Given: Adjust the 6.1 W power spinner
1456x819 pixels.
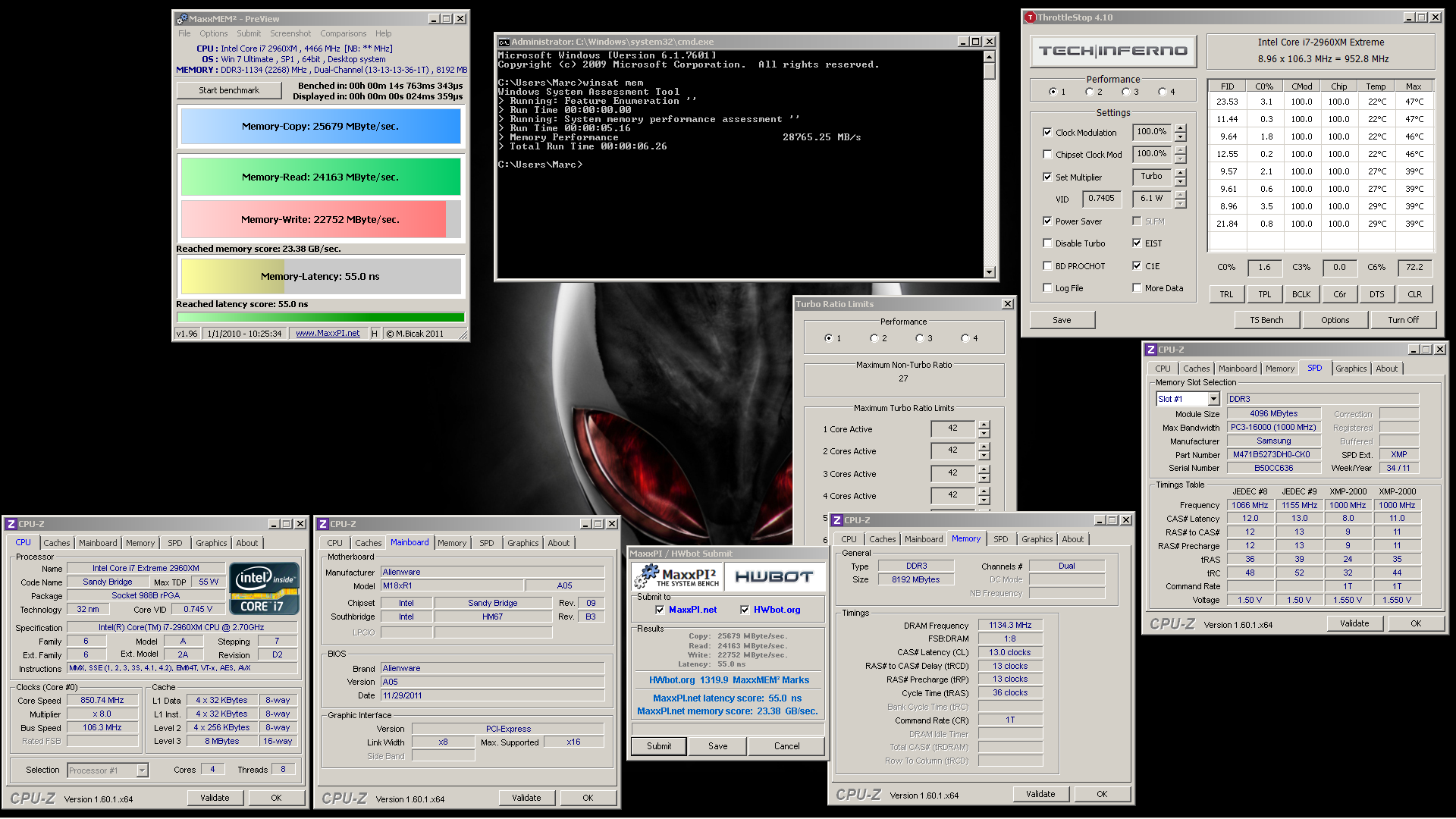Looking at the screenshot, I should coord(1180,199).
